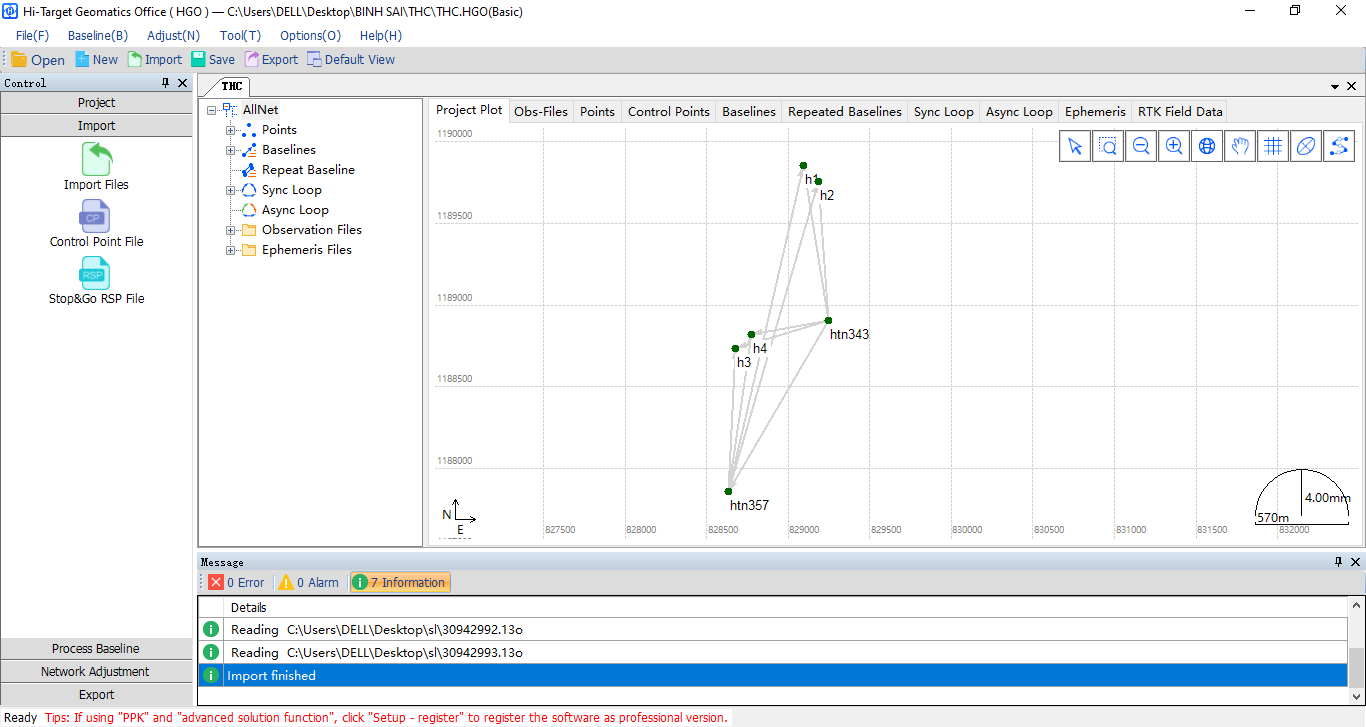Viewport: 1366px width, 727px height.
Task: Expand the Observation Files tree node
Action: (x=231, y=230)
